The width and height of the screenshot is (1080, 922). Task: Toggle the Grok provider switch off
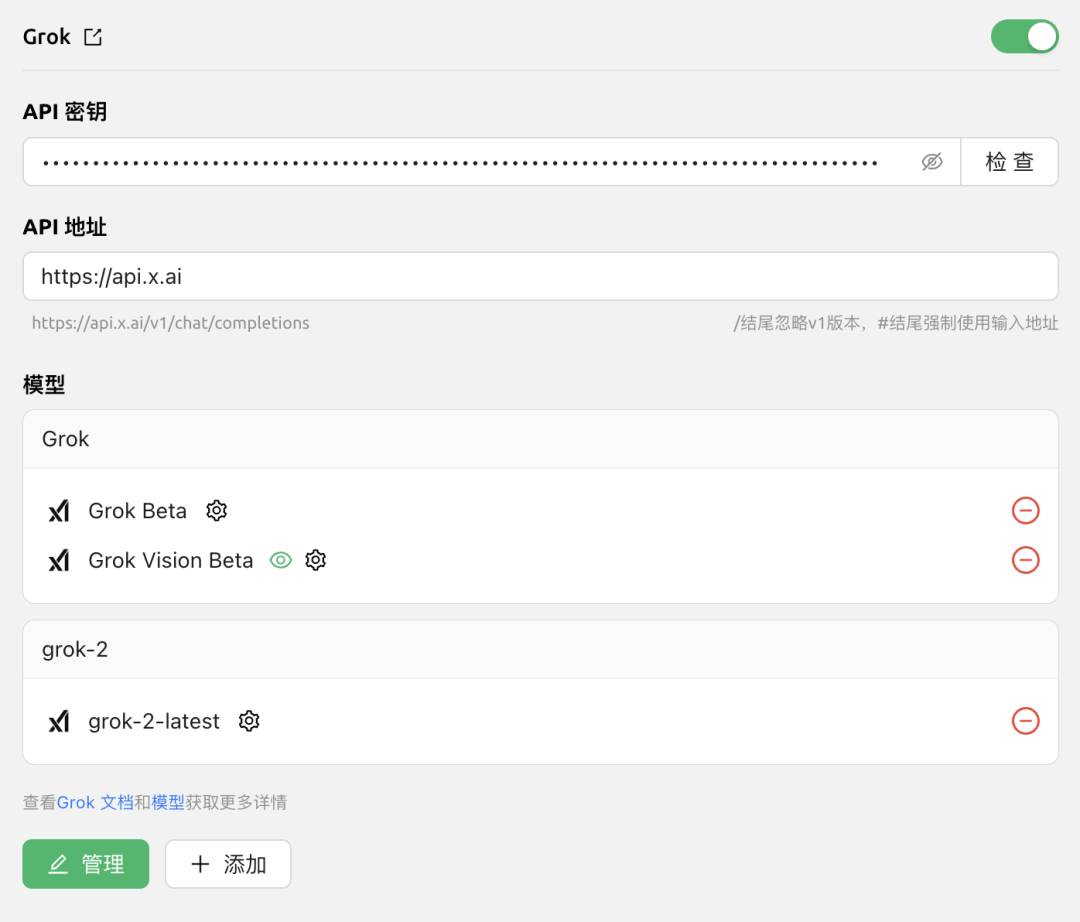(x=1024, y=36)
